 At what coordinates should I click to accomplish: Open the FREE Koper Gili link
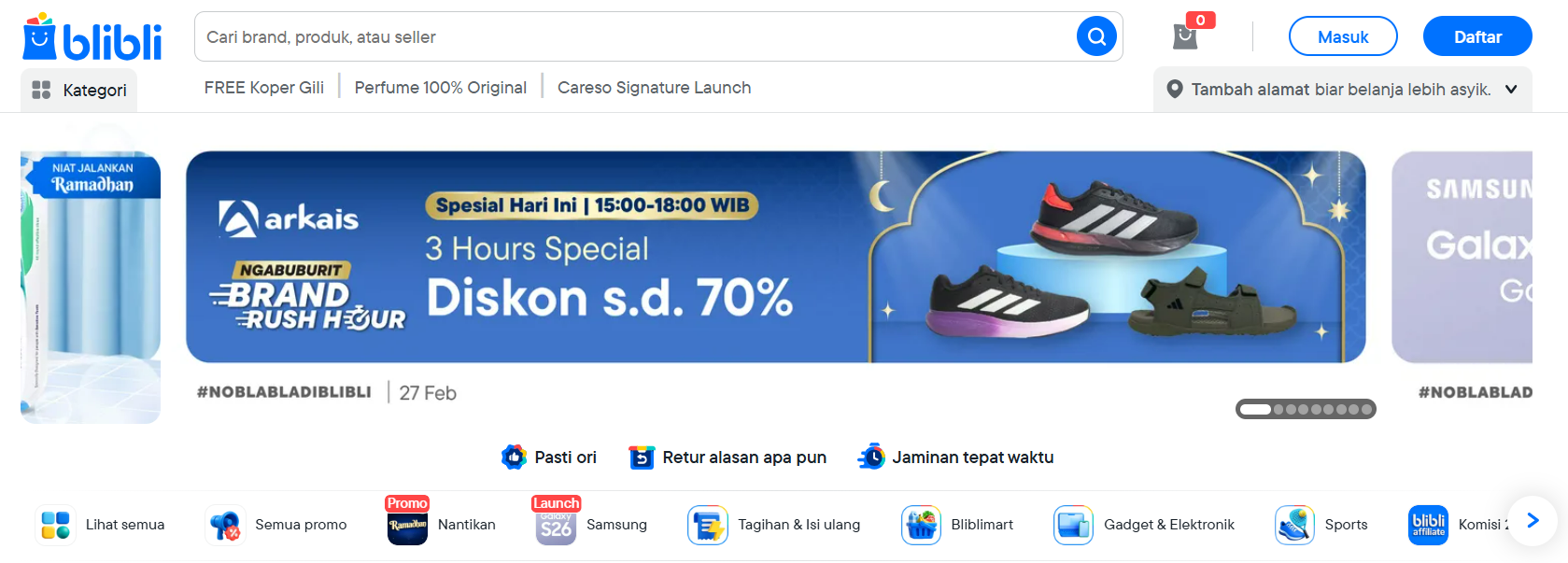pos(264,88)
